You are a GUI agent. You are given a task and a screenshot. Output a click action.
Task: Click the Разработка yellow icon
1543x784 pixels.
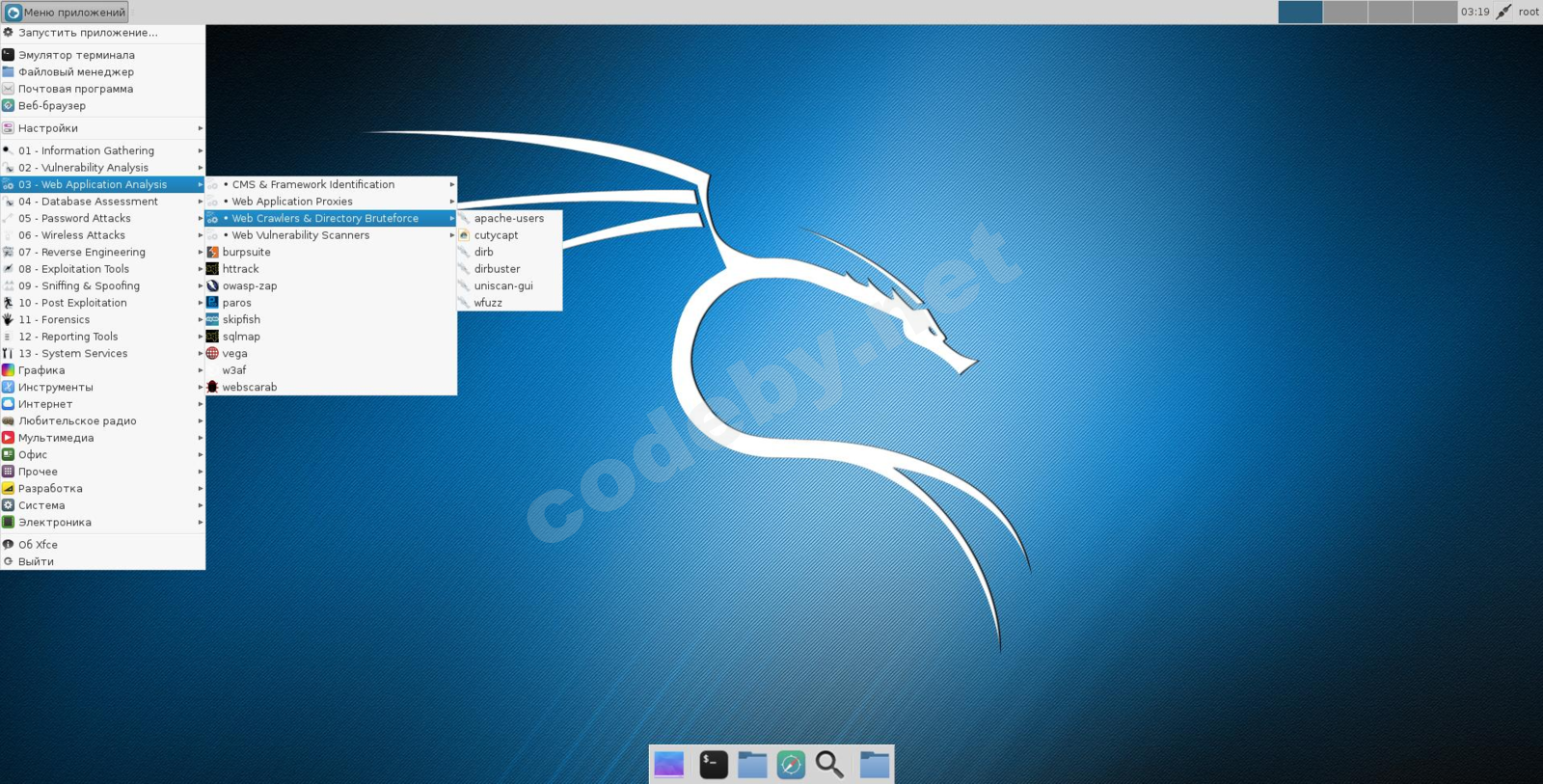click(8, 488)
